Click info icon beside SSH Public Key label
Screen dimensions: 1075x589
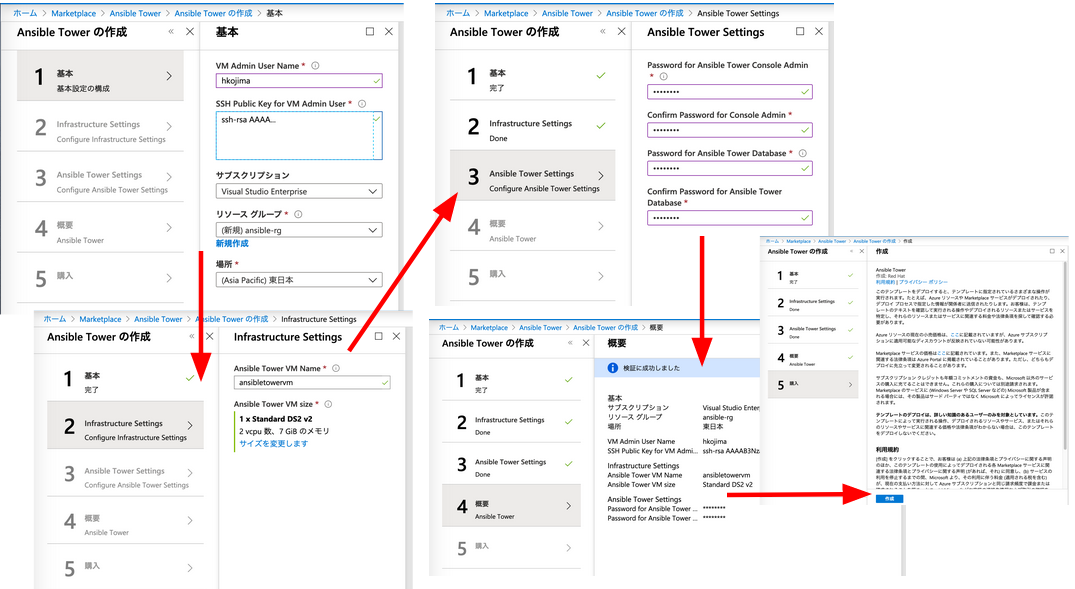point(362,104)
